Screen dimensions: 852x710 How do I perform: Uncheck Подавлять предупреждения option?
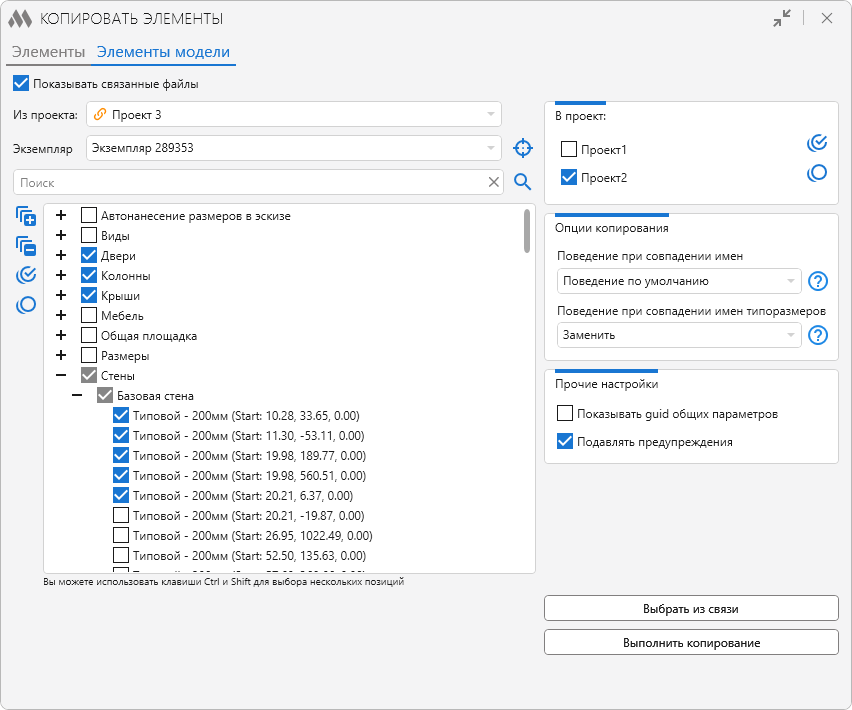[565, 442]
